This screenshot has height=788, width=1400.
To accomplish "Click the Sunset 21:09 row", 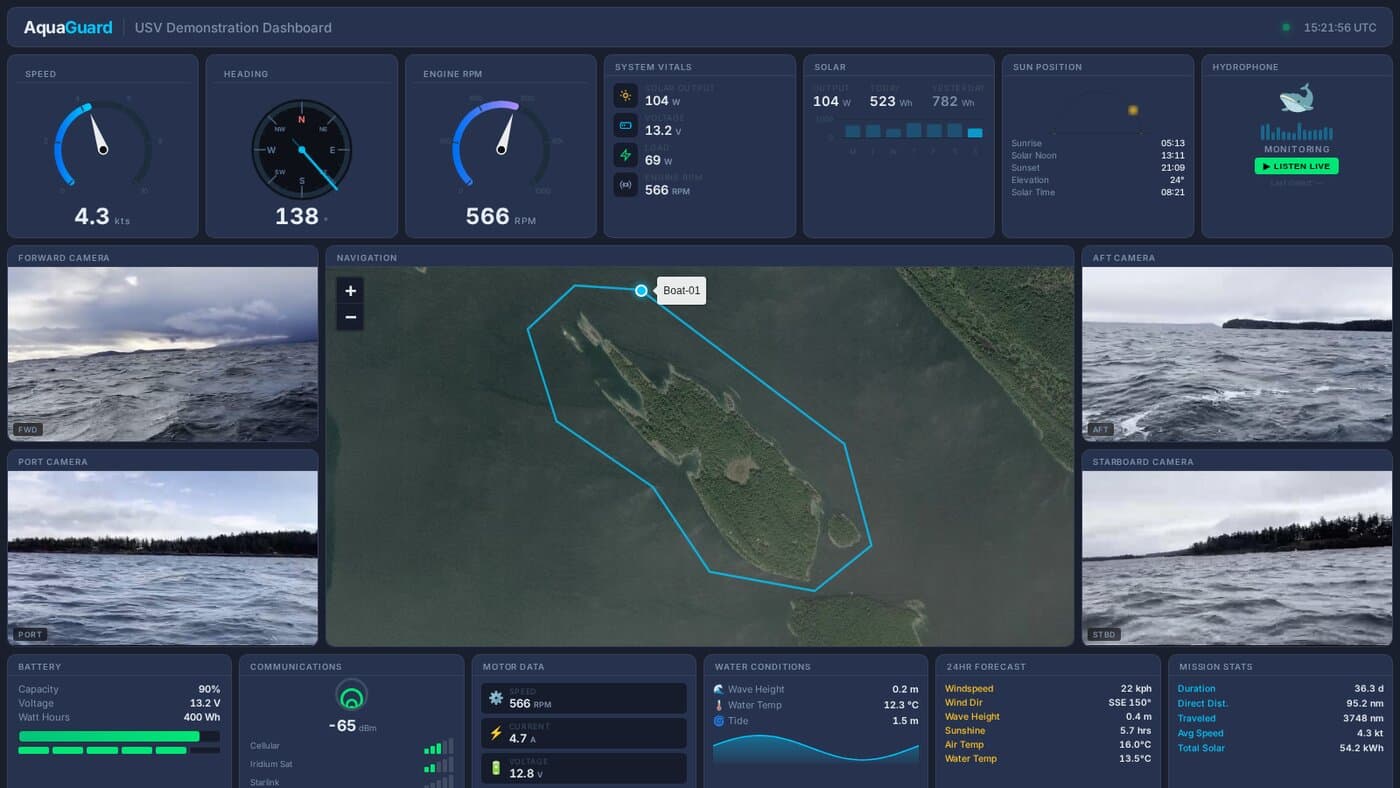I will 1098,168.
